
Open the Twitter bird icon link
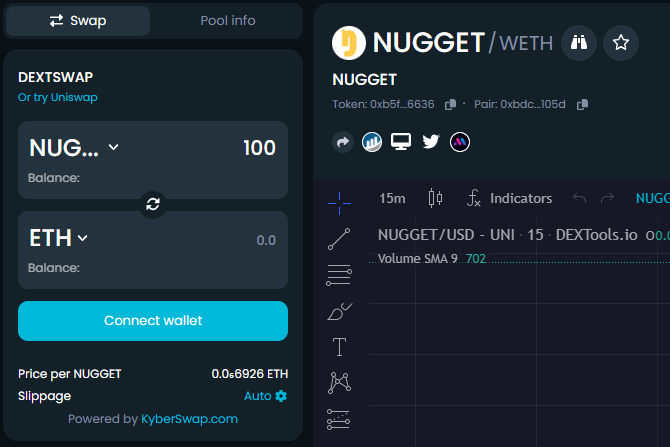coord(431,141)
